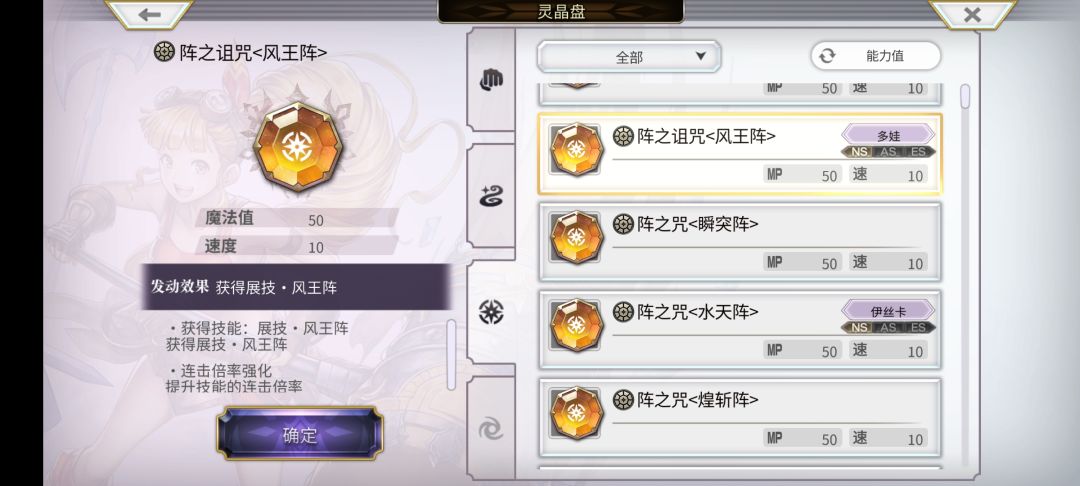Confirm with the 确定 button
The width and height of the screenshot is (1080, 486).
(x=300, y=434)
